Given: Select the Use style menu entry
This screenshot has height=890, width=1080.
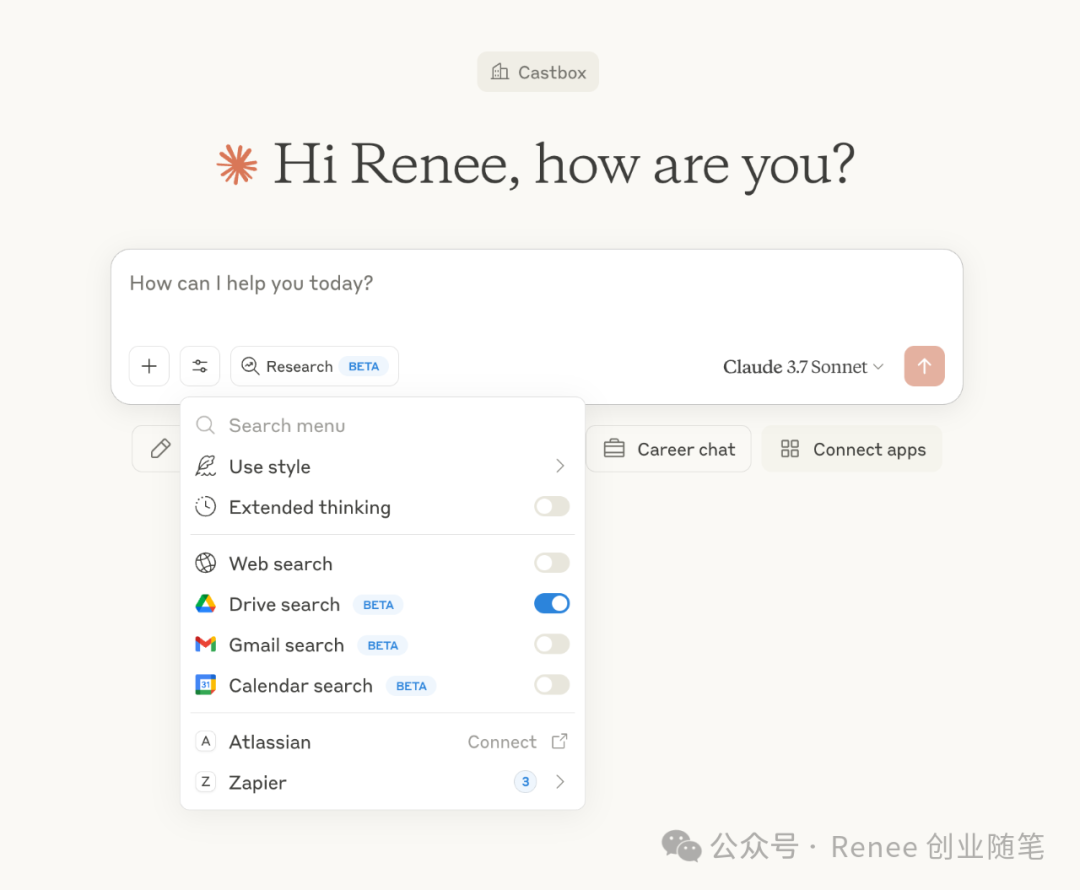Looking at the screenshot, I should tap(382, 466).
